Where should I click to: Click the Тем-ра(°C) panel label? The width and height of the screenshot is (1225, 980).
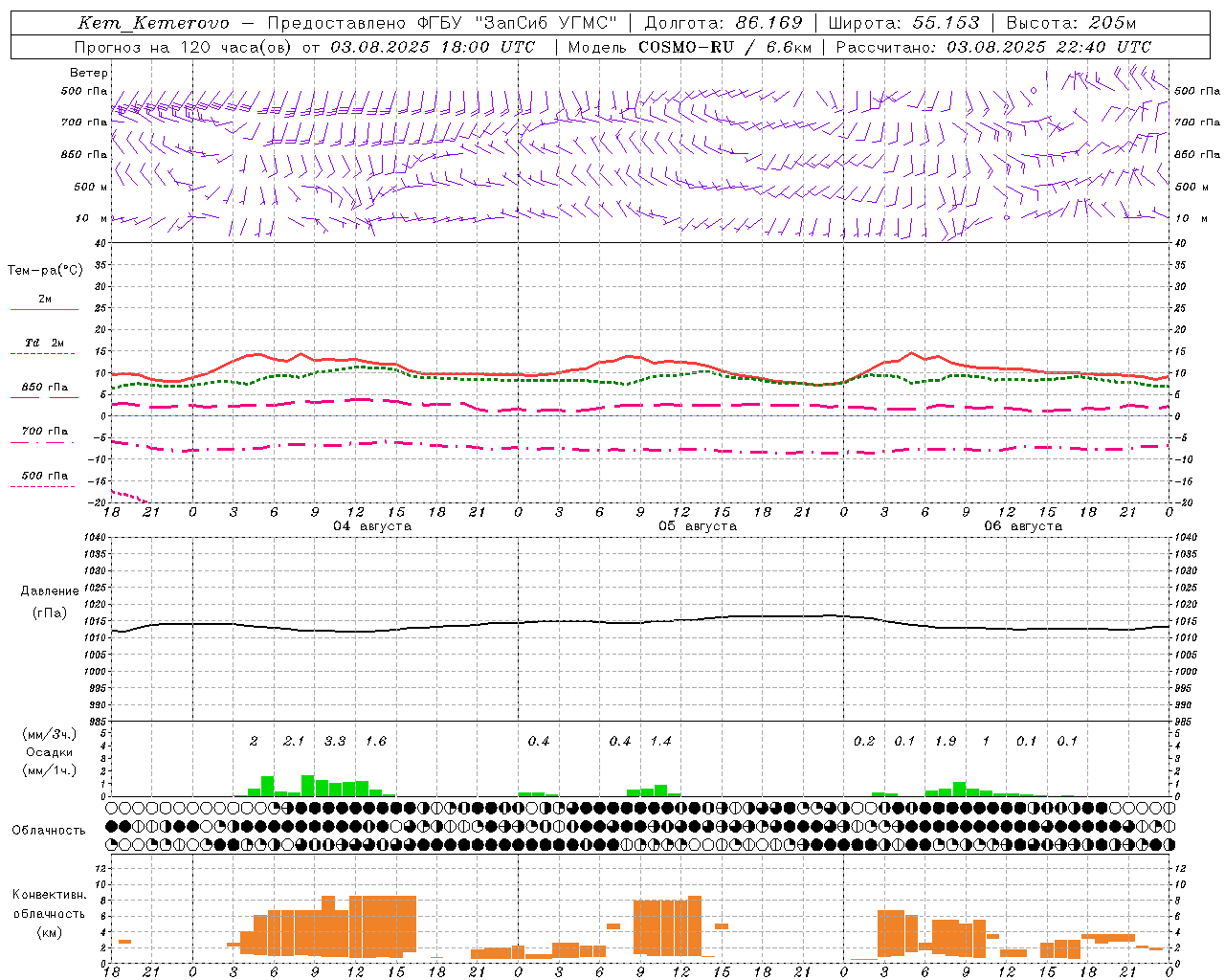45,271
